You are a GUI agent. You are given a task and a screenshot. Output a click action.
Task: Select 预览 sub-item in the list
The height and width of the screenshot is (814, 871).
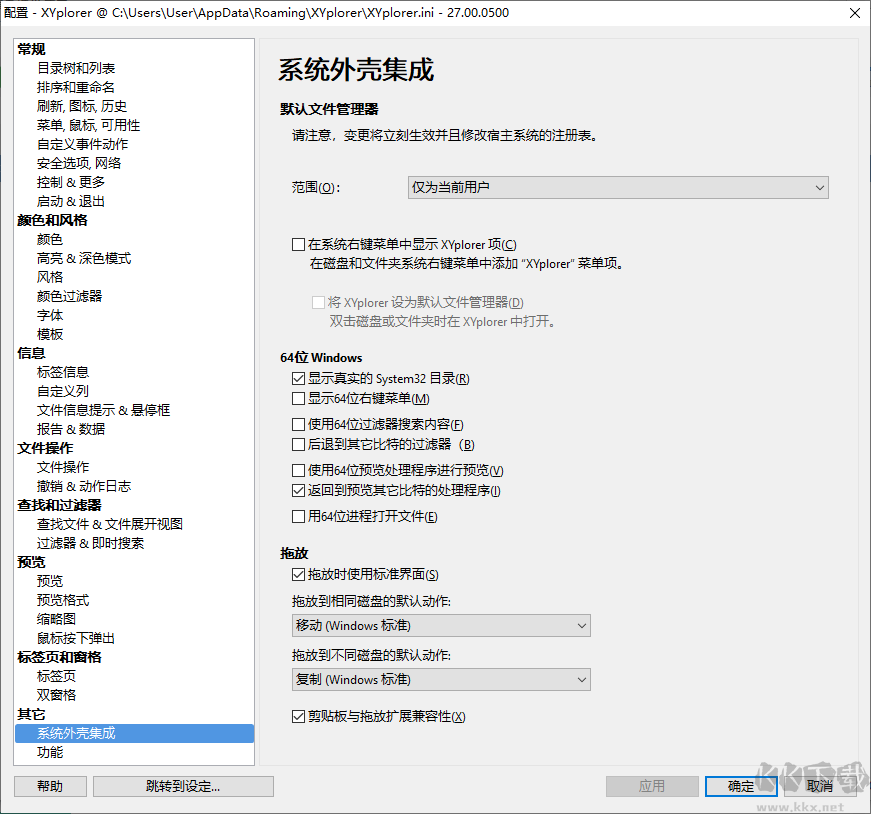pyautogui.click(x=49, y=581)
